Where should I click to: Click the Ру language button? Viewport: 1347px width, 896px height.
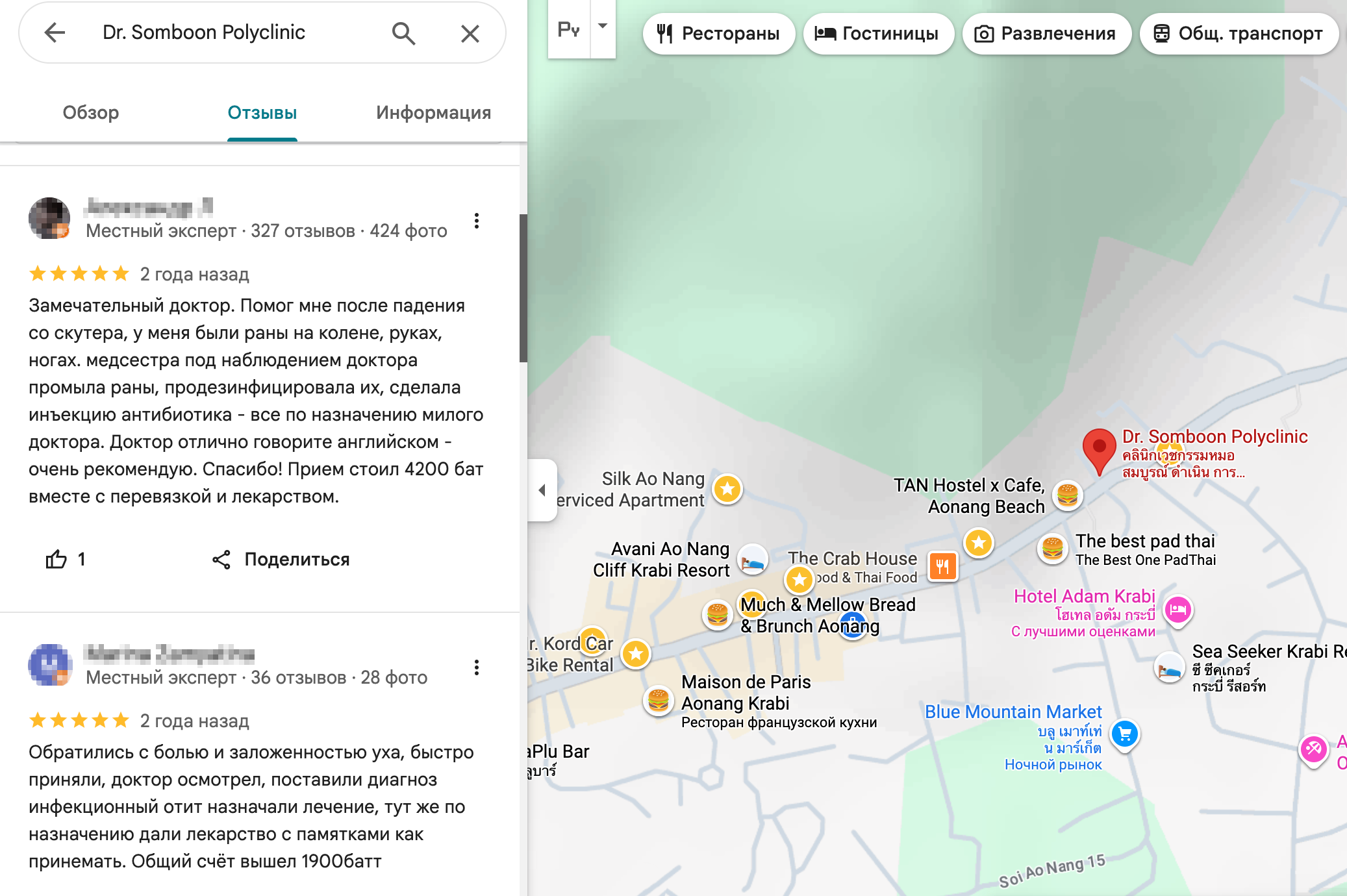click(569, 29)
